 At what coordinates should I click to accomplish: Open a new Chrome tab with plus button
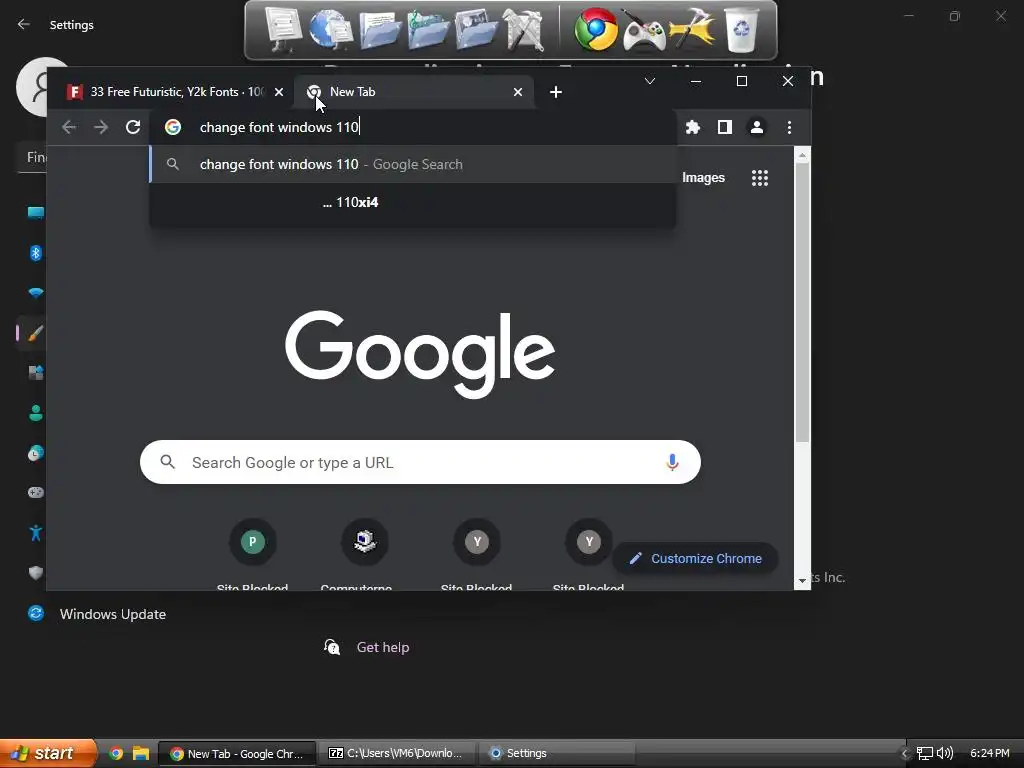click(556, 92)
